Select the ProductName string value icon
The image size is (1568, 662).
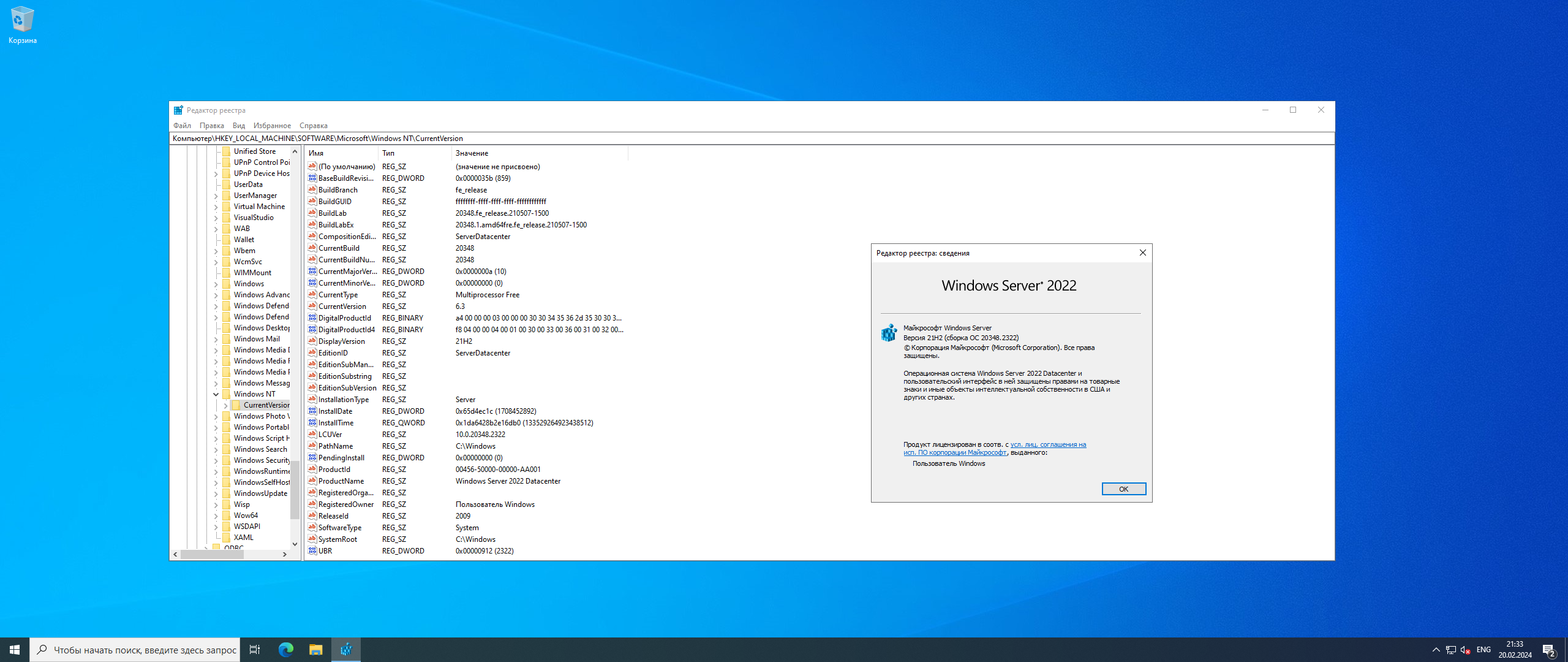coord(312,481)
